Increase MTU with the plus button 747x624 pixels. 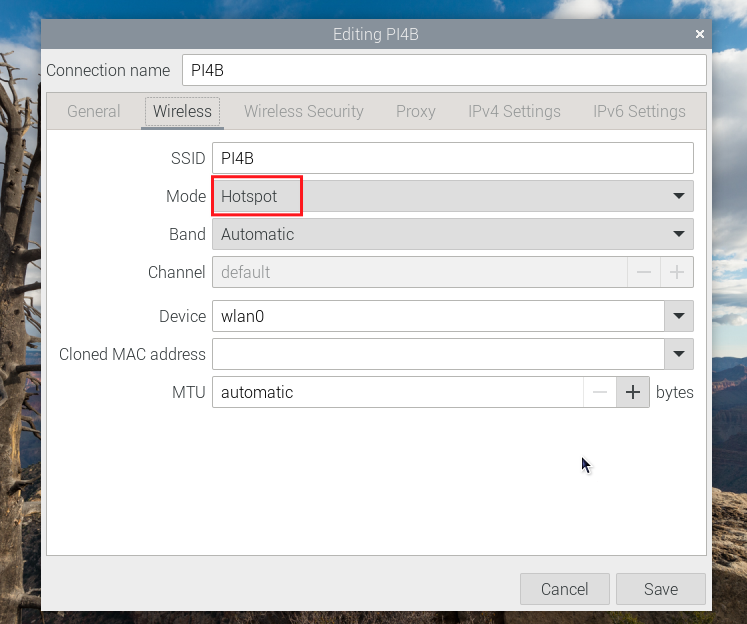click(x=632, y=392)
